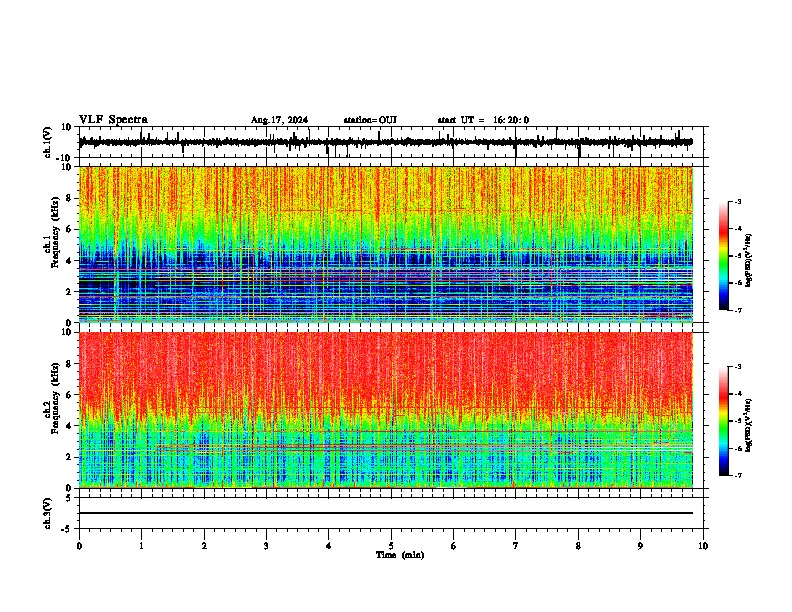Select the date text "Aug.17, 2024"

[279, 120]
